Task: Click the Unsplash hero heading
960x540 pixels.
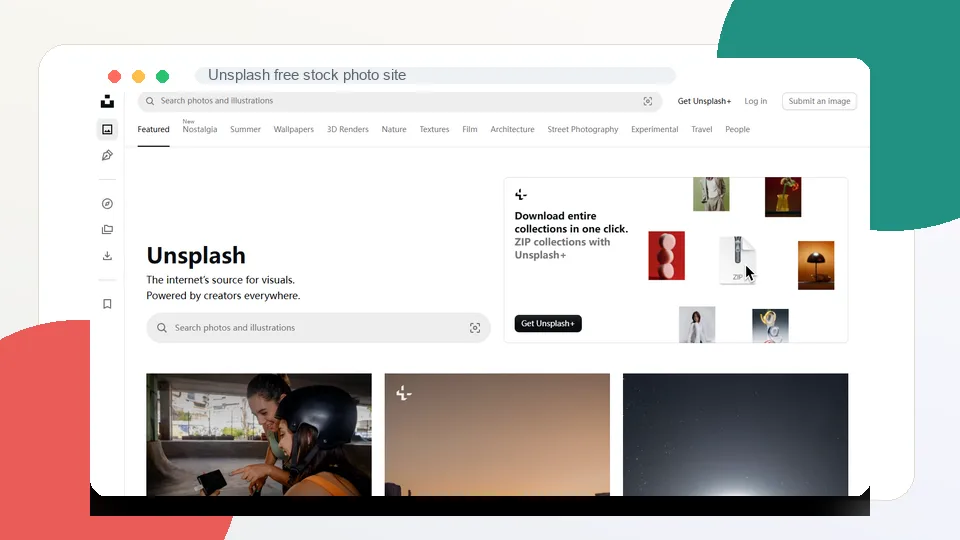Action: [196, 255]
